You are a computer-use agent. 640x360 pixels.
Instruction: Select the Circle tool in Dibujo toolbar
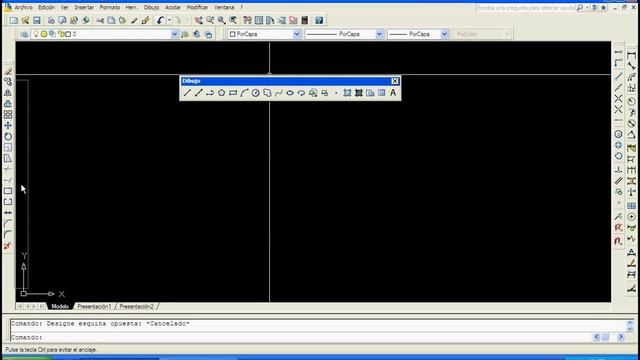(256, 93)
